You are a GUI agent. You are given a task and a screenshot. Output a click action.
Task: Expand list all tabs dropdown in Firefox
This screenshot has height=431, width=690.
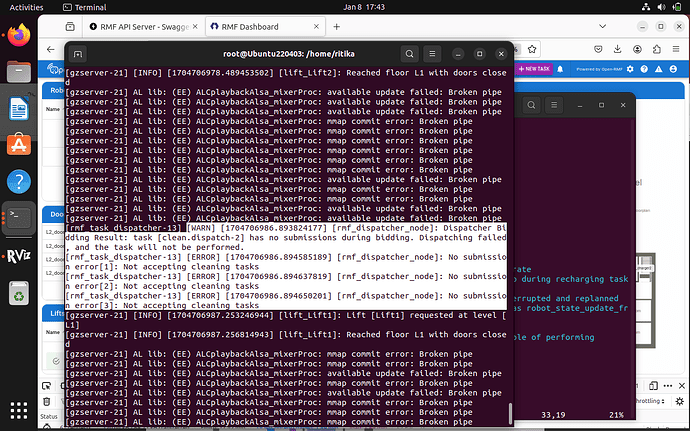click(602, 26)
